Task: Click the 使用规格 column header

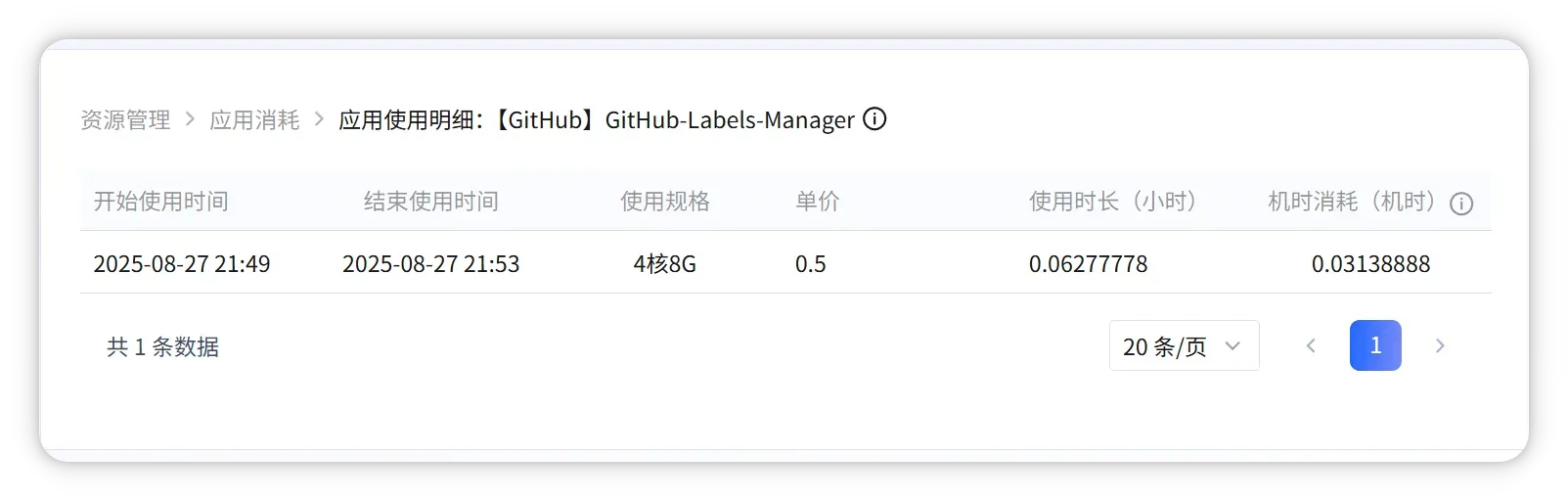Action: pyautogui.click(x=664, y=202)
